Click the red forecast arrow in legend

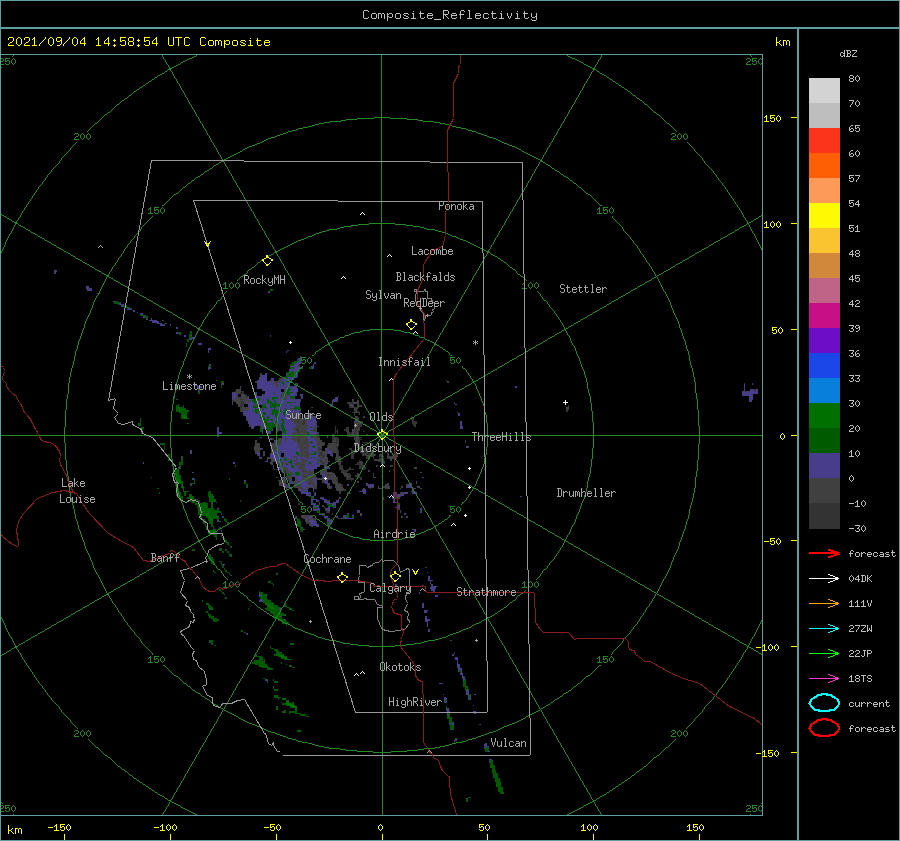(x=824, y=553)
